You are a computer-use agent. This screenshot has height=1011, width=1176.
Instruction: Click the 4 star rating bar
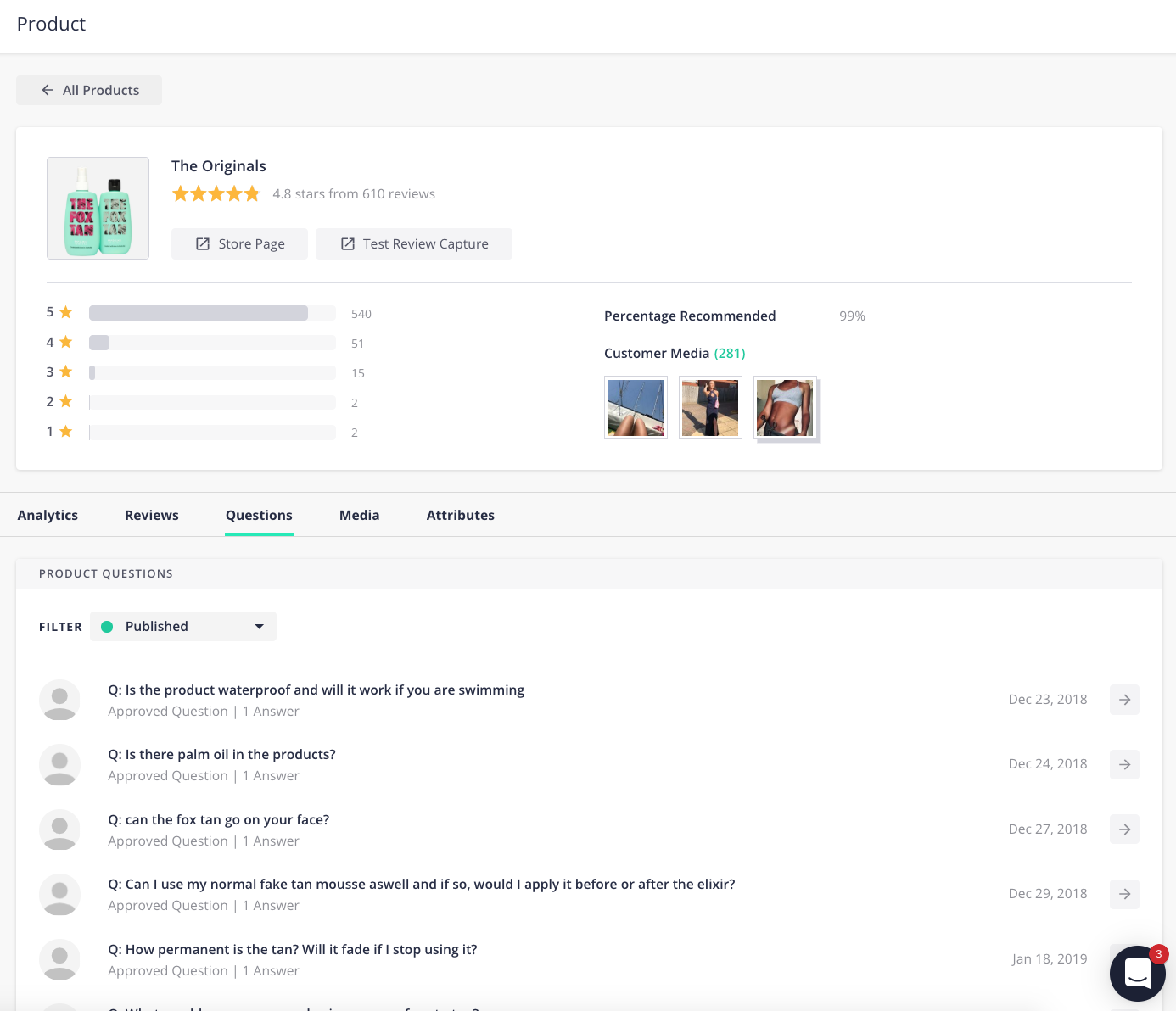[212, 343]
